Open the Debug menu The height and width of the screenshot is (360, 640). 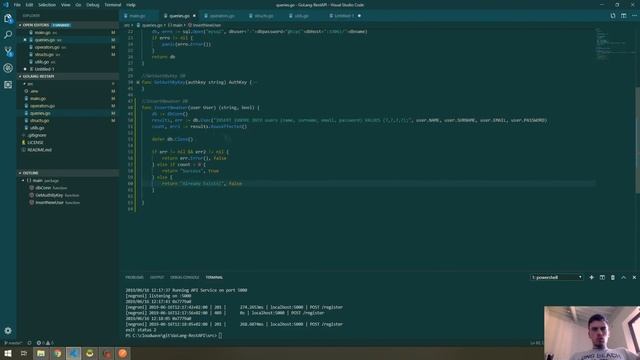click(x=93, y=5)
